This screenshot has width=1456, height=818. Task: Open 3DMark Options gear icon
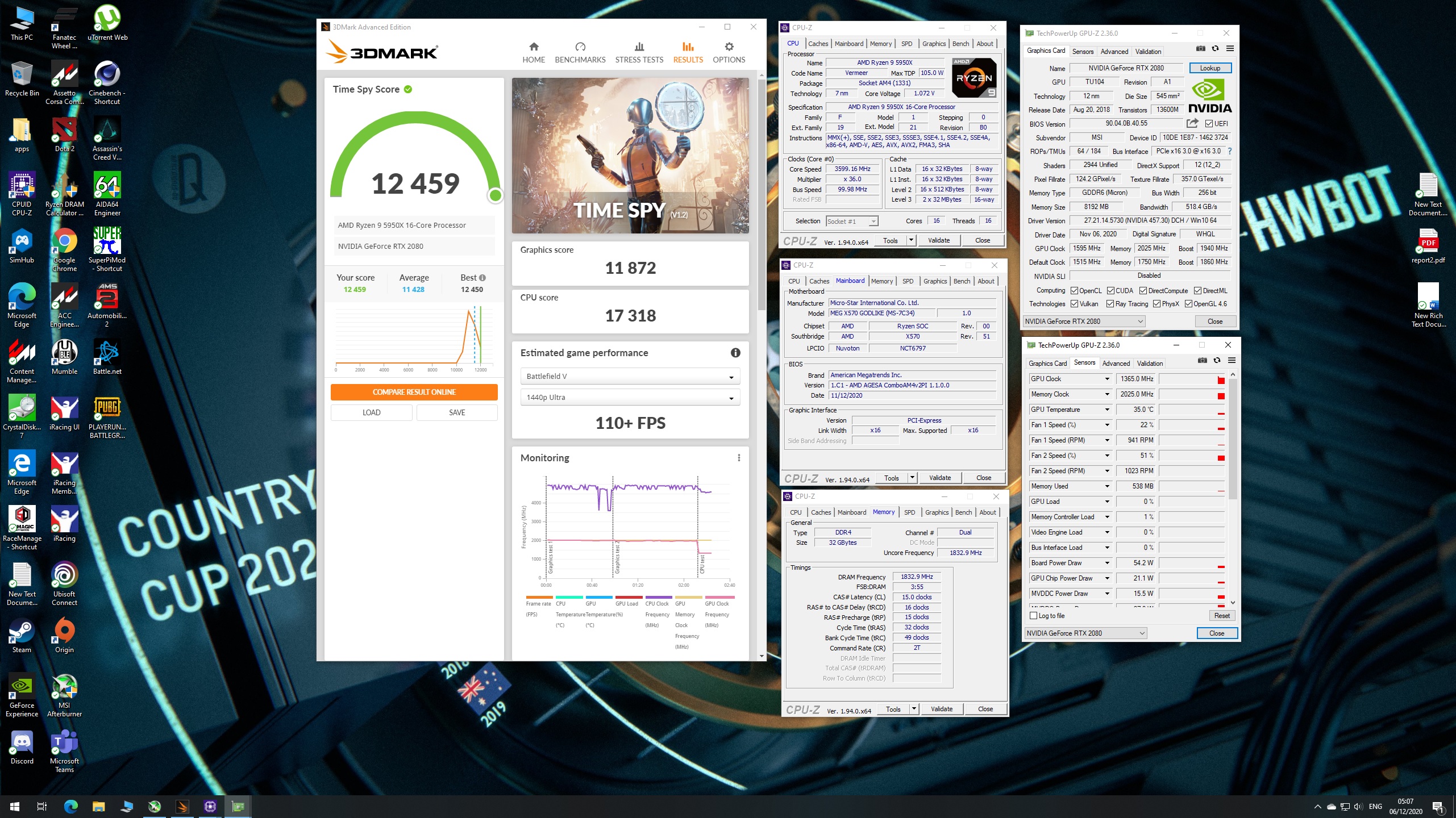pos(729,47)
